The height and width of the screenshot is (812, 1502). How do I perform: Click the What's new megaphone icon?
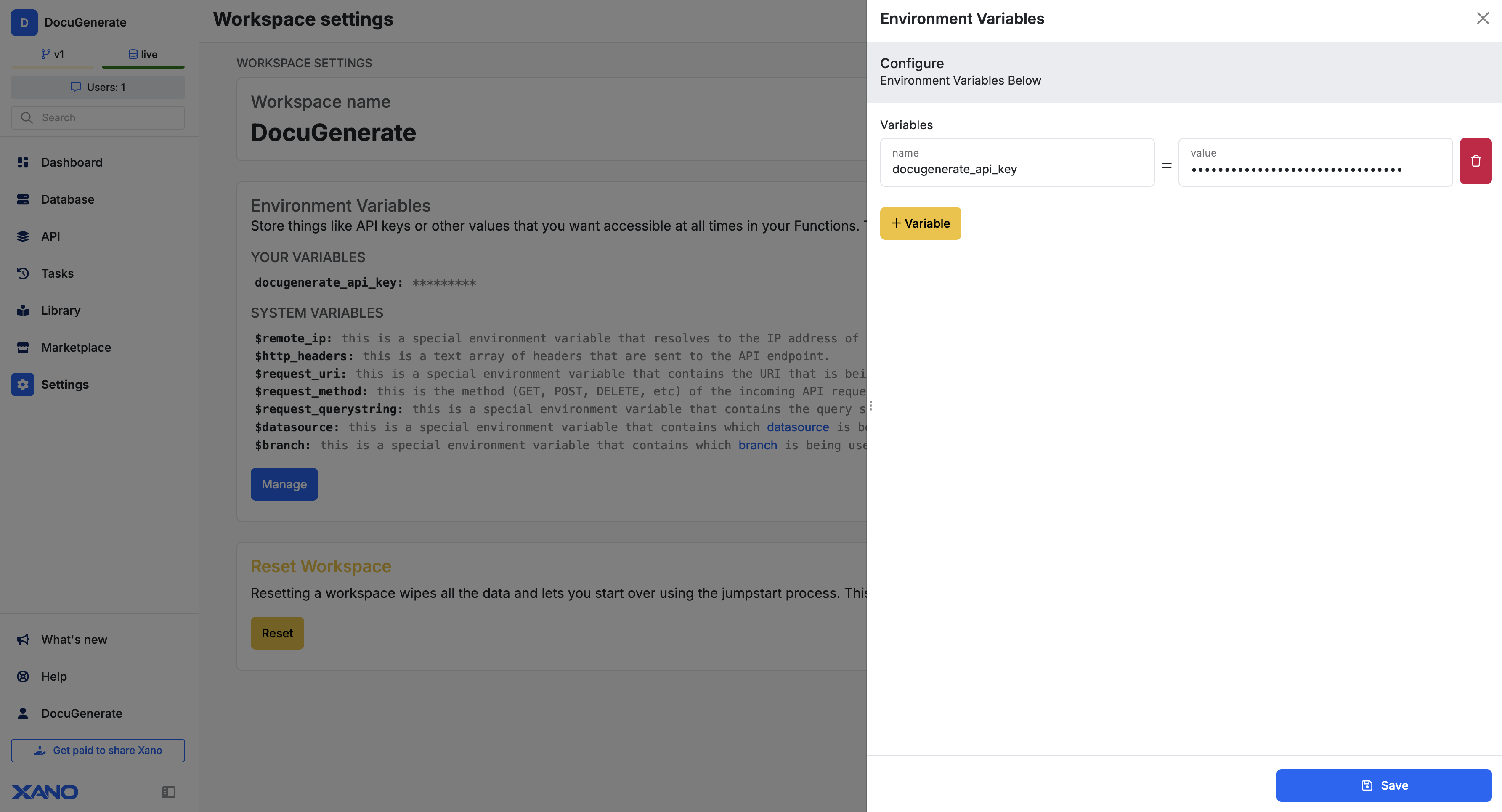tap(23, 640)
